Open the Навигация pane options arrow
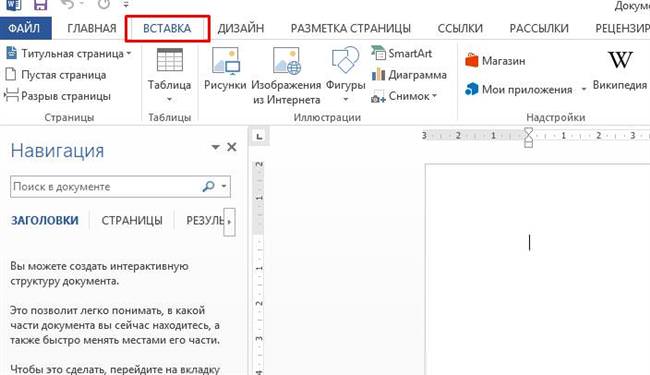 [215, 147]
